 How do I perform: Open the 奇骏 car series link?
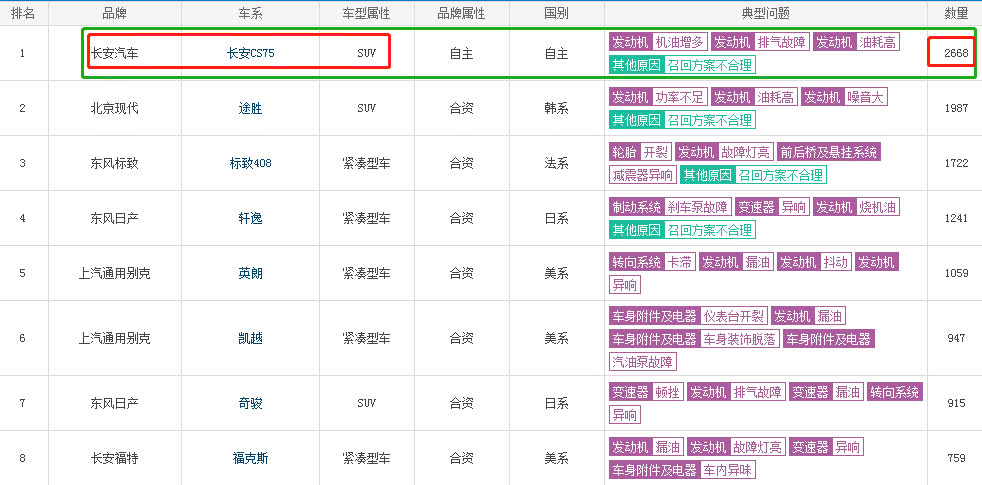(x=251, y=403)
